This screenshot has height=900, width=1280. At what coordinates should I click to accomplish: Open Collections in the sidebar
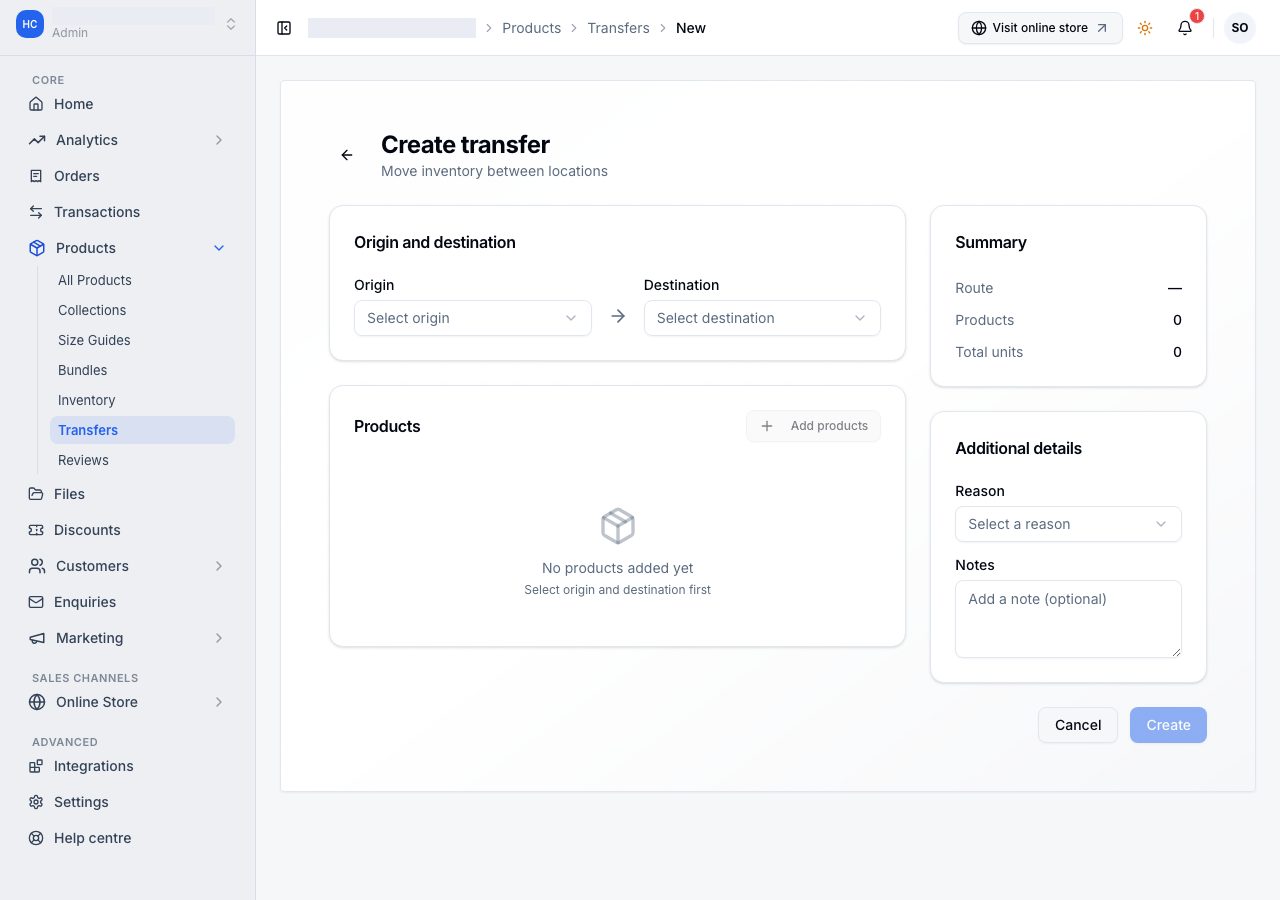[142, 310]
